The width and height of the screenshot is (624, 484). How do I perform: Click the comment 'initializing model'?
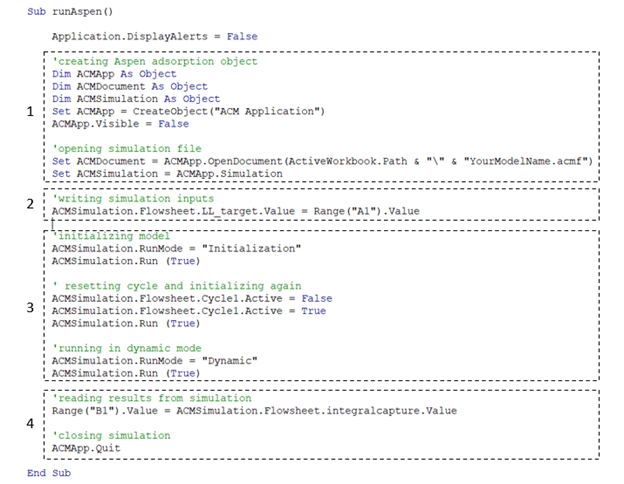(x=111, y=236)
